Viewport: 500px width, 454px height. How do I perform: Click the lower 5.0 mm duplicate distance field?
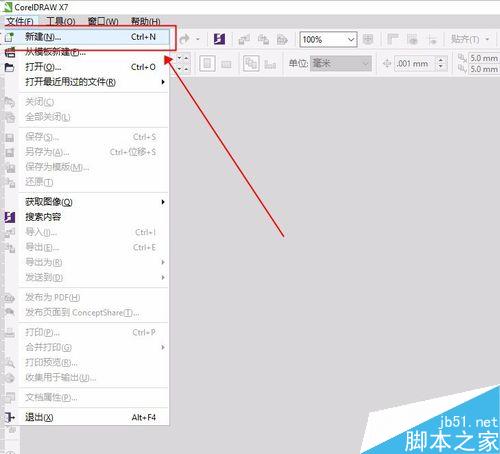[x=483, y=69]
